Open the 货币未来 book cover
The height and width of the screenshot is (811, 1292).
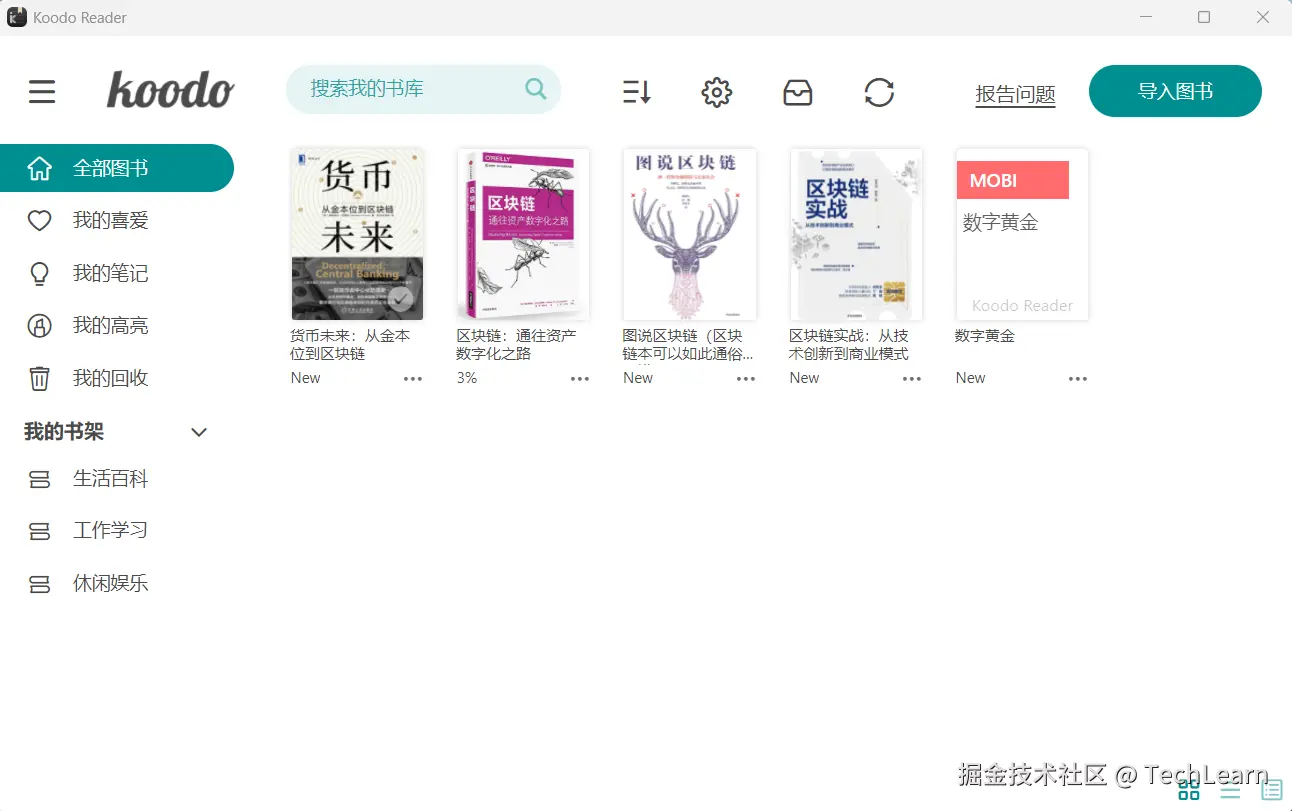click(357, 234)
